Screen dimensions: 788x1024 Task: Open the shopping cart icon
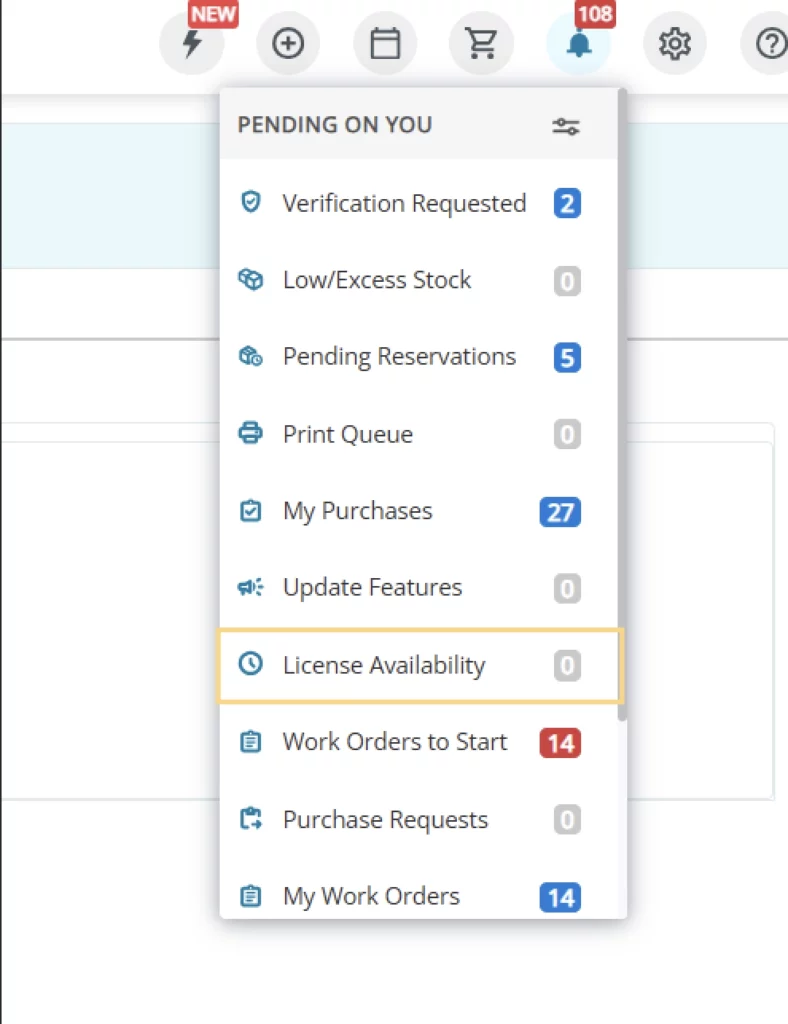(481, 44)
